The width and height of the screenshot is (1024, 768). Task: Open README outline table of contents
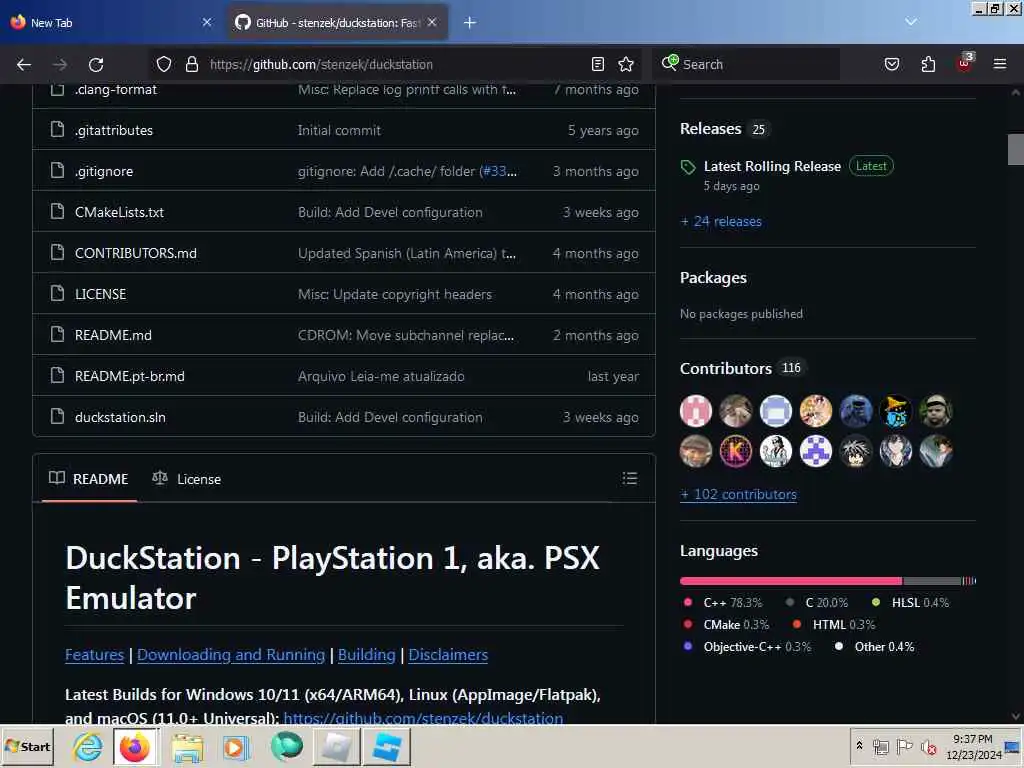pyautogui.click(x=630, y=478)
